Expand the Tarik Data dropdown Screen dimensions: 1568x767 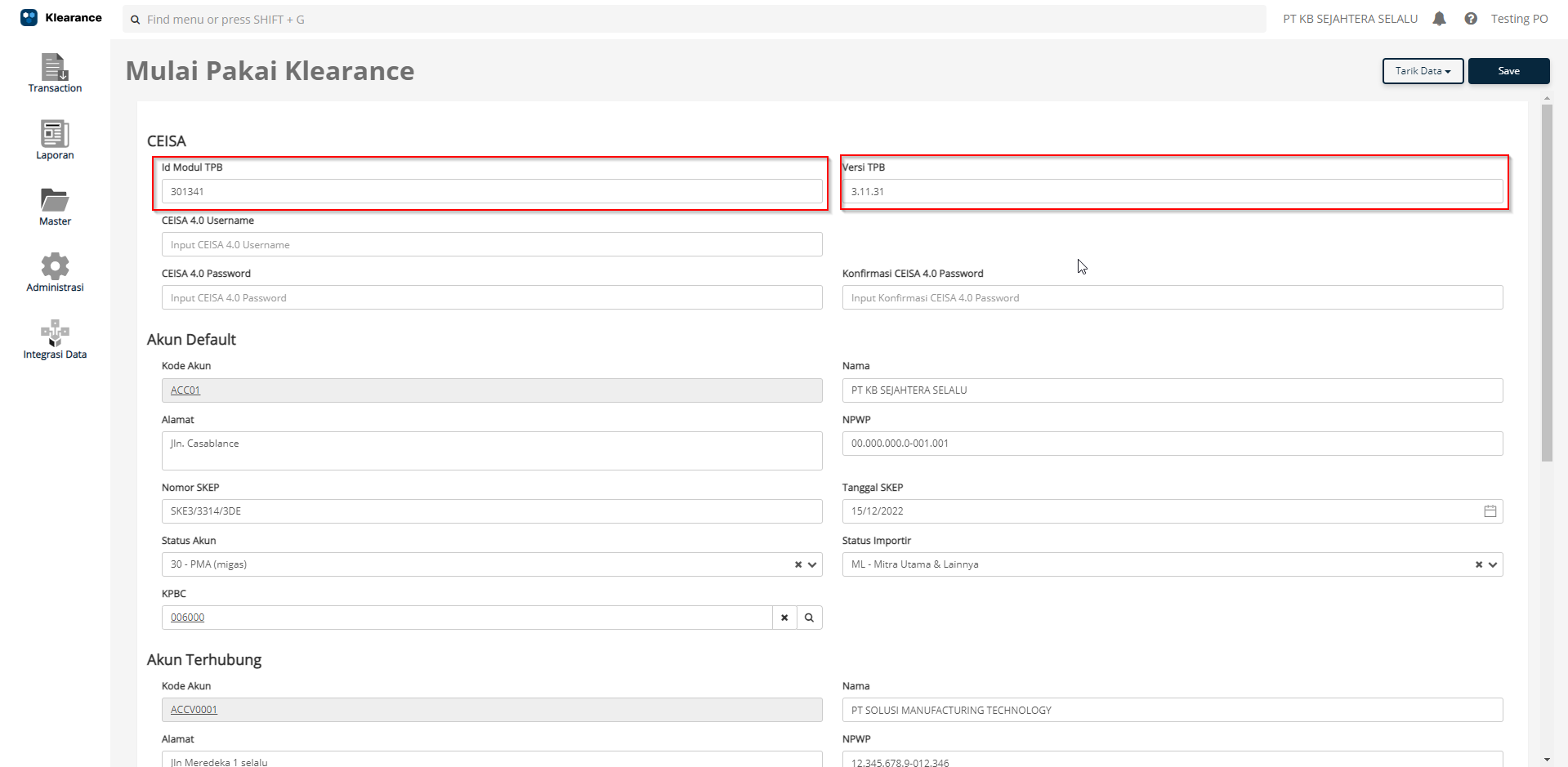[1423, 71]
